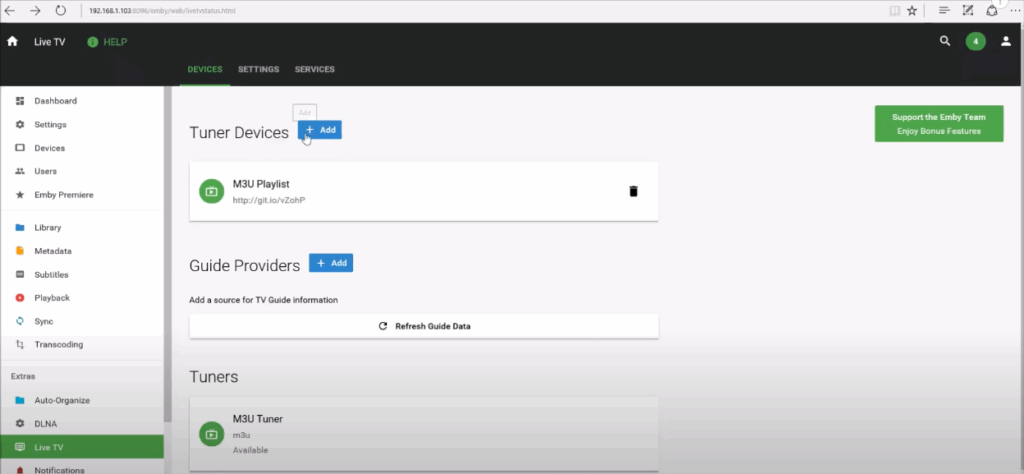Image resolution: width=1024 pixels, height=474 pixels.
Task: Open Dashboard in the sidebar
Action: pos(55,101)
